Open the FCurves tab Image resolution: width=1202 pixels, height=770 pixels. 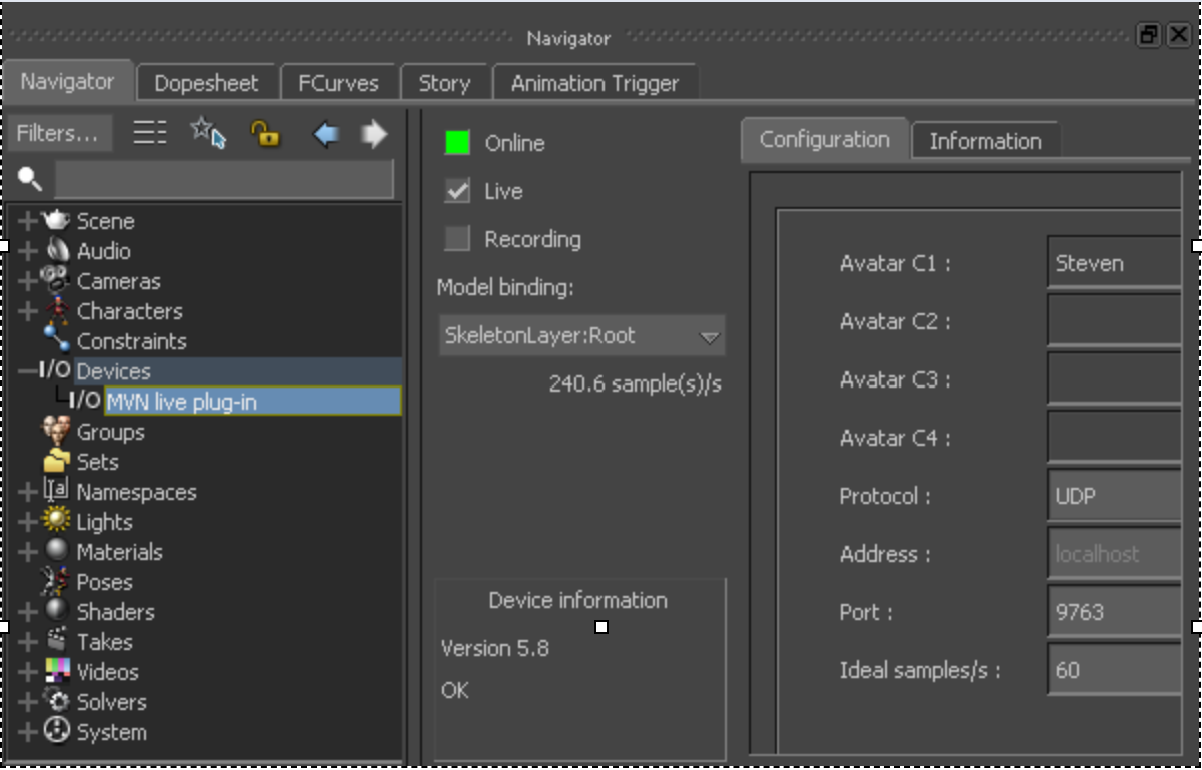(x=340, y=83)
